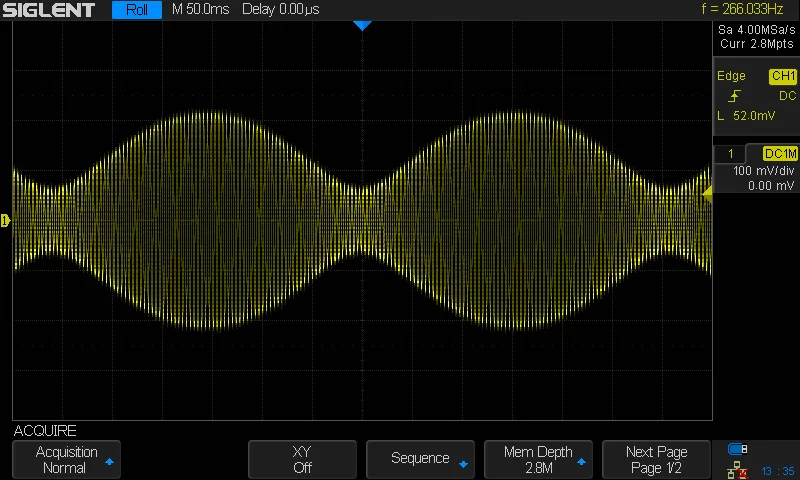This screenshot has height=480, width=800.
Task: Click the Curr 2.8Mpts memory readout
Action: (757, 44)
